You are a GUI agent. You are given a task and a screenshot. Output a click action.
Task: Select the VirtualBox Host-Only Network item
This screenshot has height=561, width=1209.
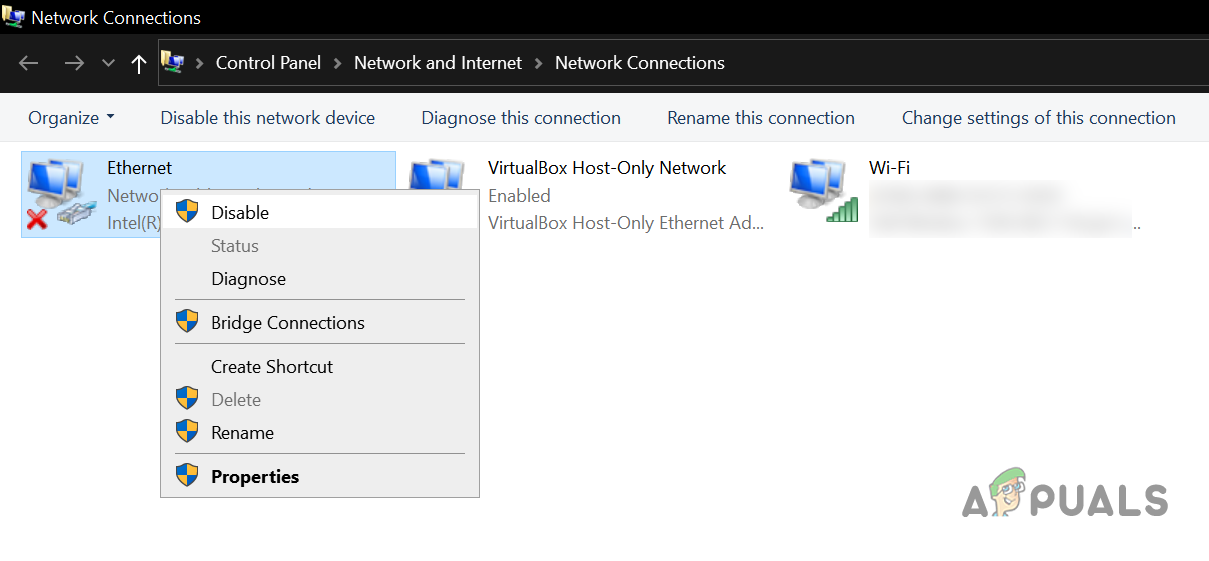(606, 168)
